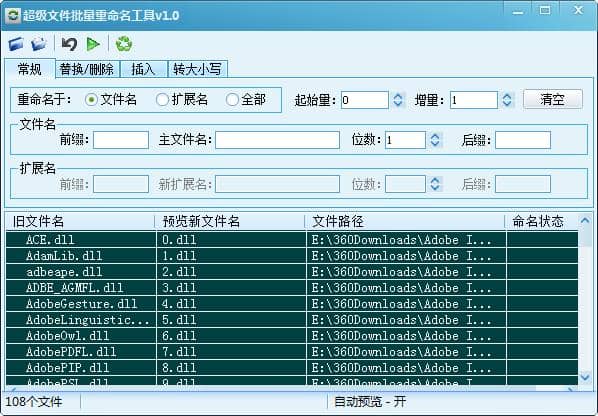Viewport: 598px width, 416px height.
Task: Click the open files folder icon
Action: (16, 44)
